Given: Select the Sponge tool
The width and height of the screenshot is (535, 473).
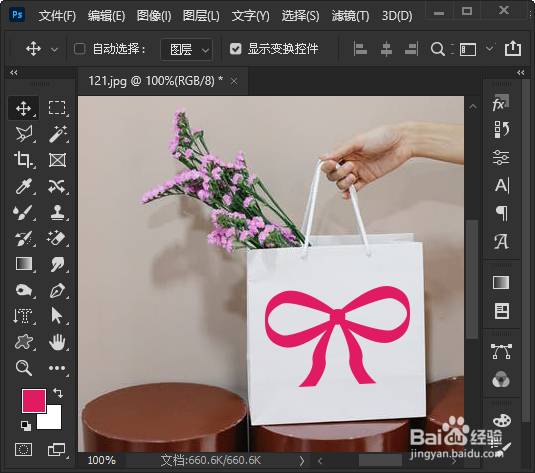Looking at the screenshot, I should (x=24, y=291).
